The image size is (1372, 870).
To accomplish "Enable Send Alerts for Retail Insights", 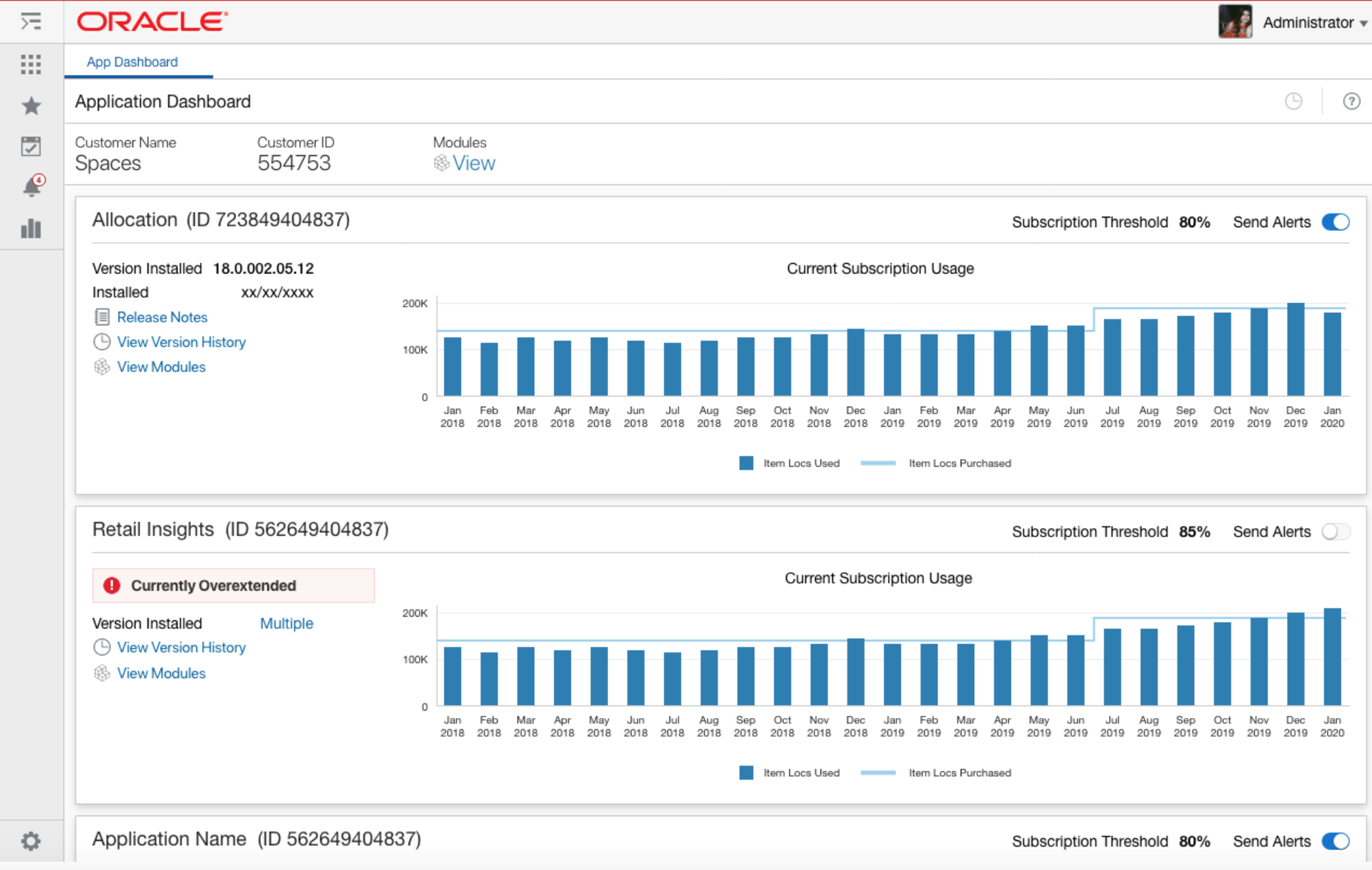I will point(1335,532).
